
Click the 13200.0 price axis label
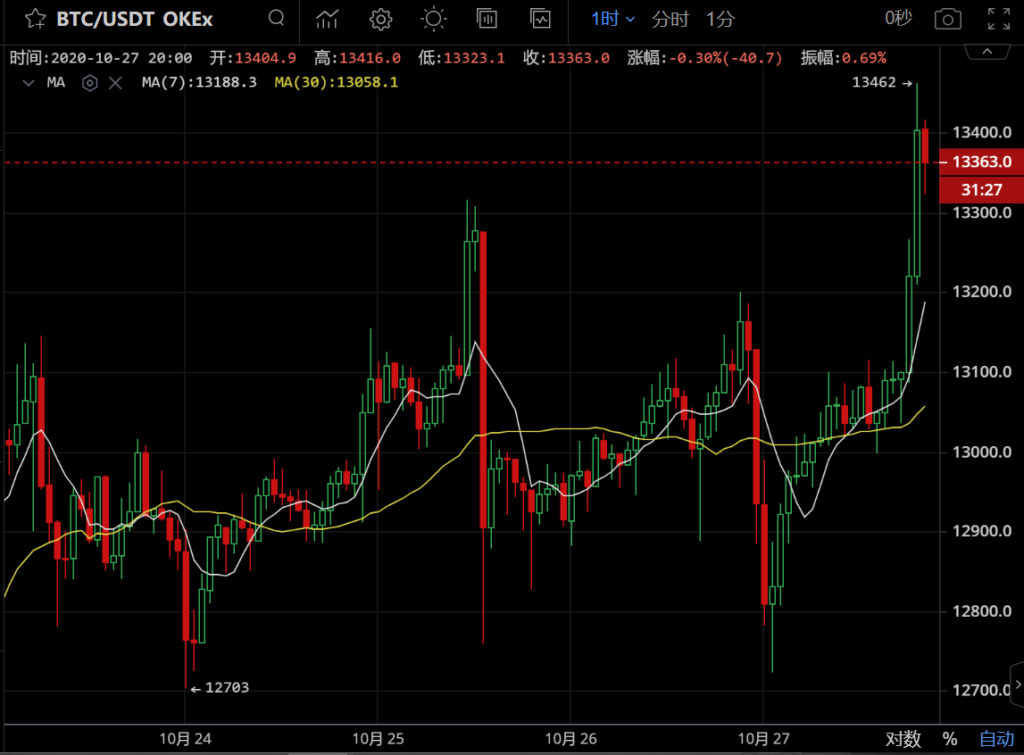tap(982, 292)
